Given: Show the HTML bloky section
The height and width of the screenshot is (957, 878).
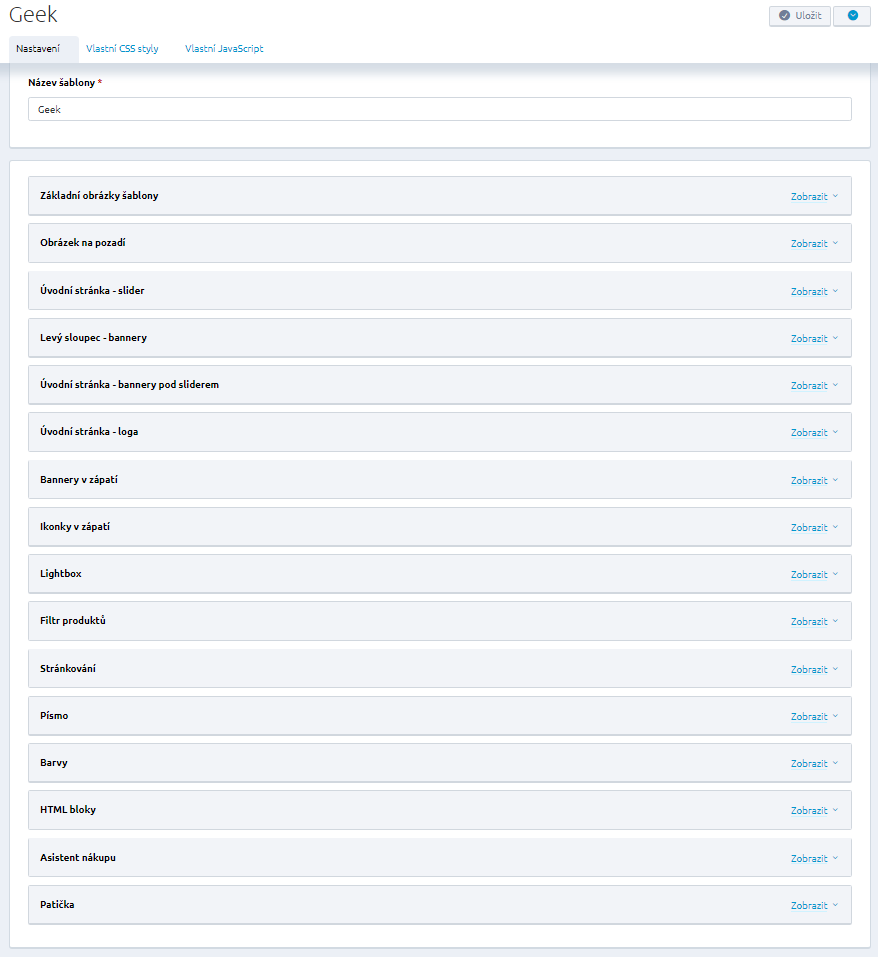Looking at the screenshot, I should pyautogui.click(x=813, y=811).
